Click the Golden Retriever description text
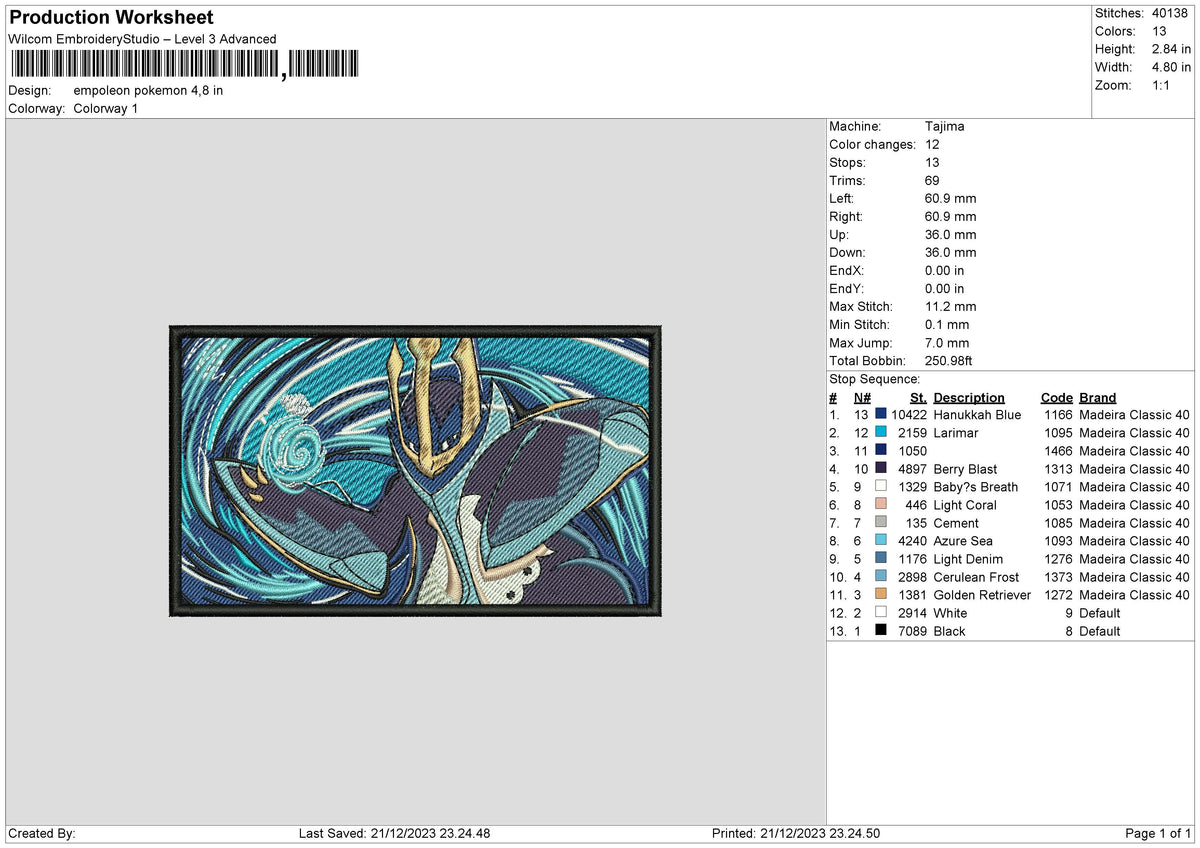 click(x=982, y=595)
